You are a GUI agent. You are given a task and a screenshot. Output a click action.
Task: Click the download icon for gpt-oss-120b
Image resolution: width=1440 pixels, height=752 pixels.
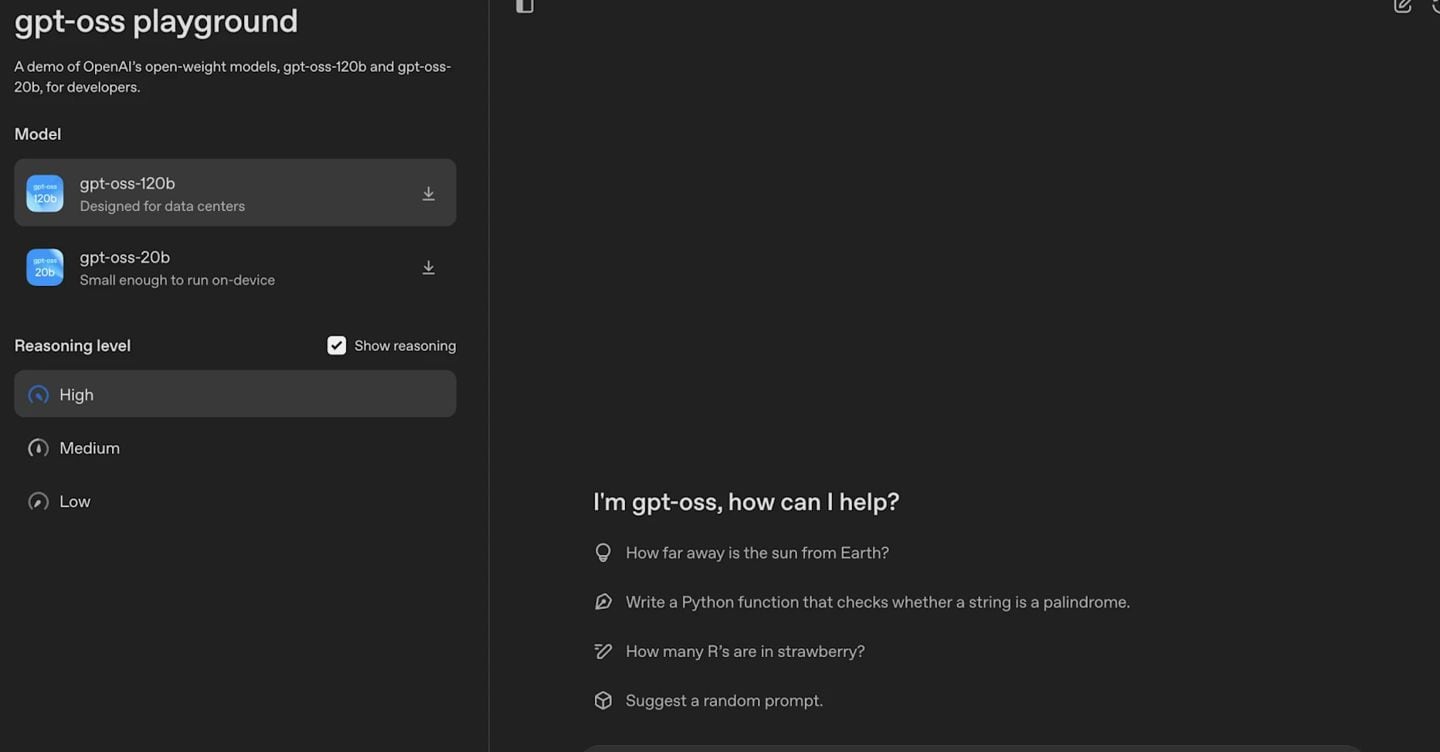(x=428, y=194)
